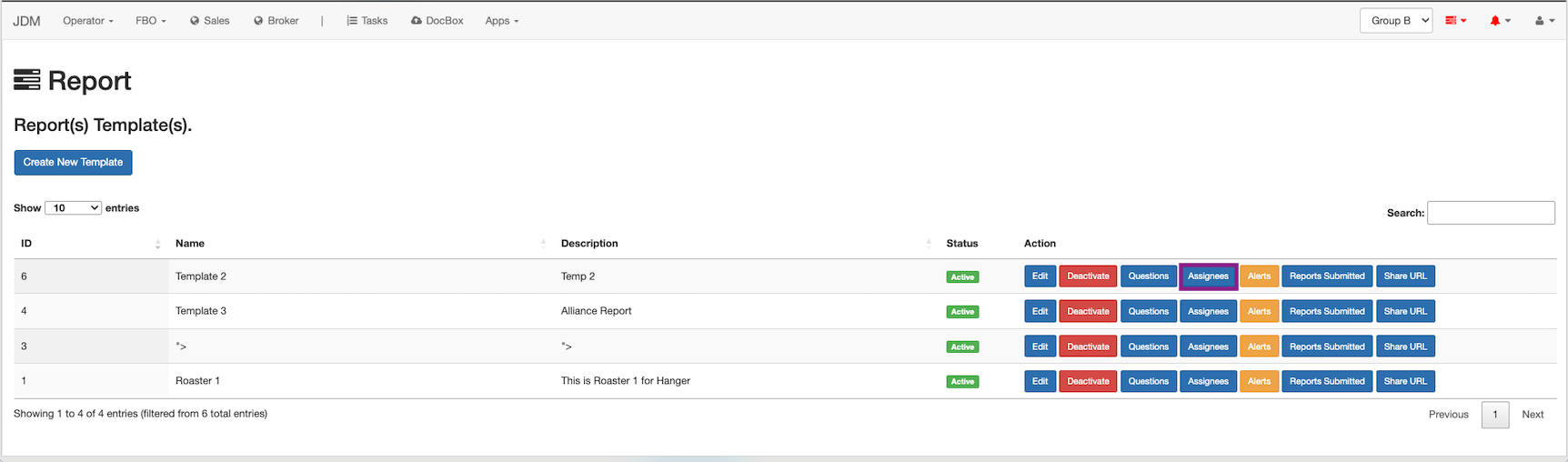Screen dimensions: 1568x462
Task: Open Tasks list in navbar
Action: 367,21
